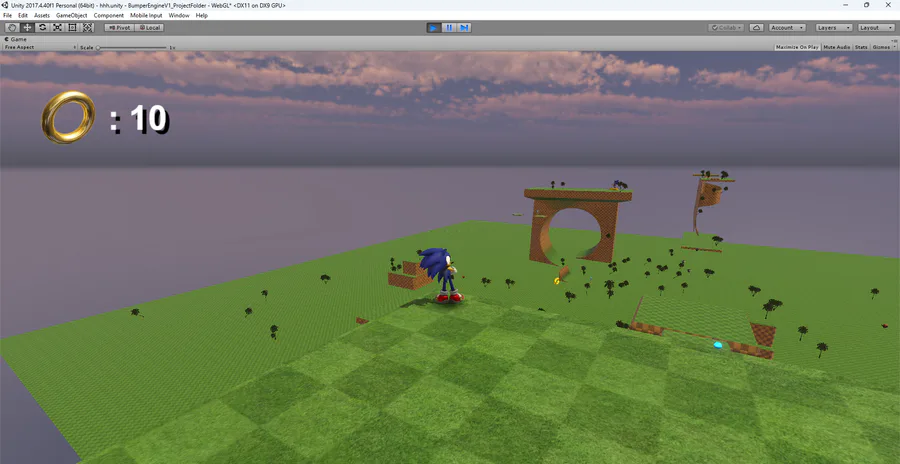This screenshot has width=900, height=464.
Task: Select the combined Transform tool
Action: tap(87, 28)
